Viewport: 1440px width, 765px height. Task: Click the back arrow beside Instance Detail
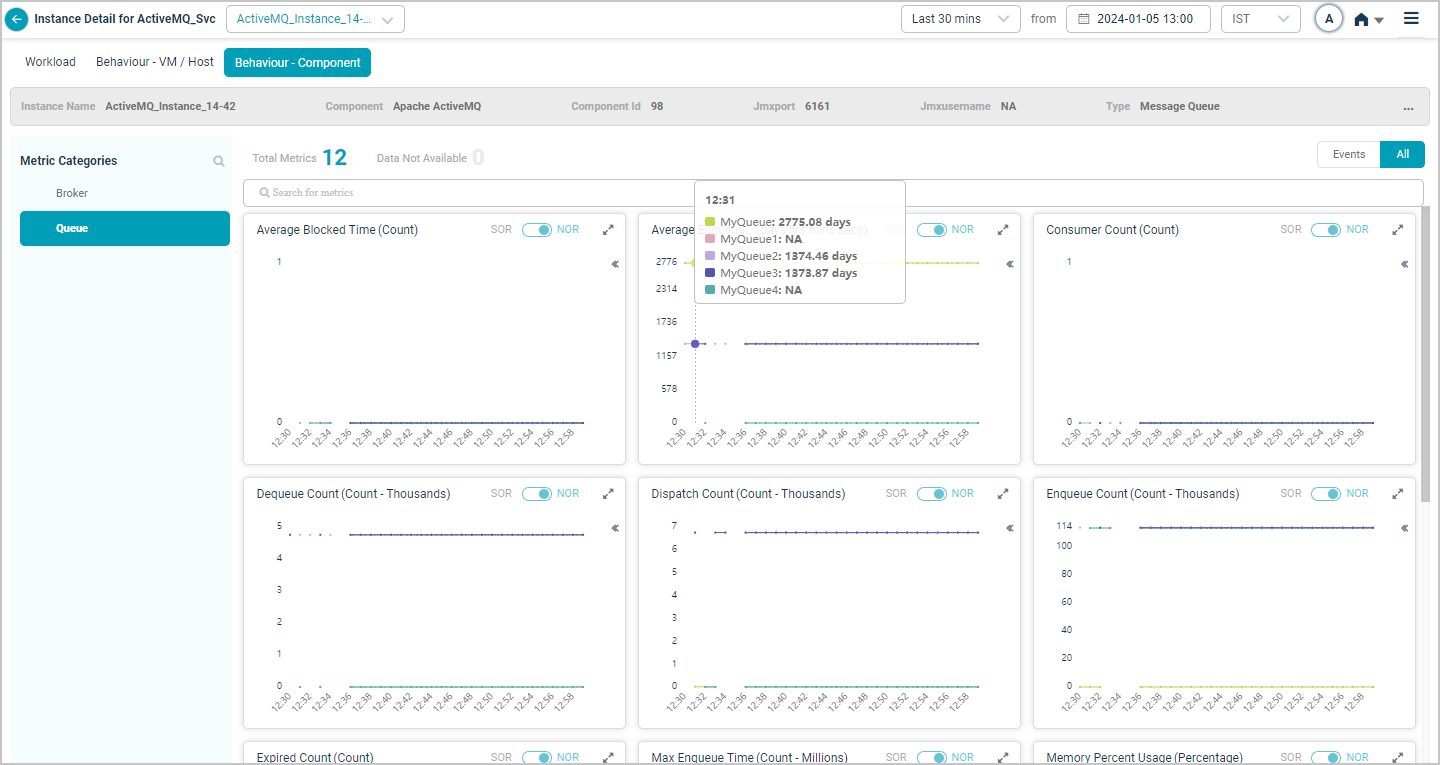point(17,19)
